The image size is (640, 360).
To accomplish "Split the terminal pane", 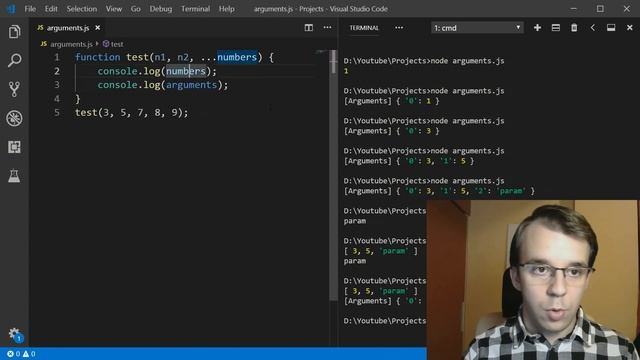I will click(x=556, y=28).
